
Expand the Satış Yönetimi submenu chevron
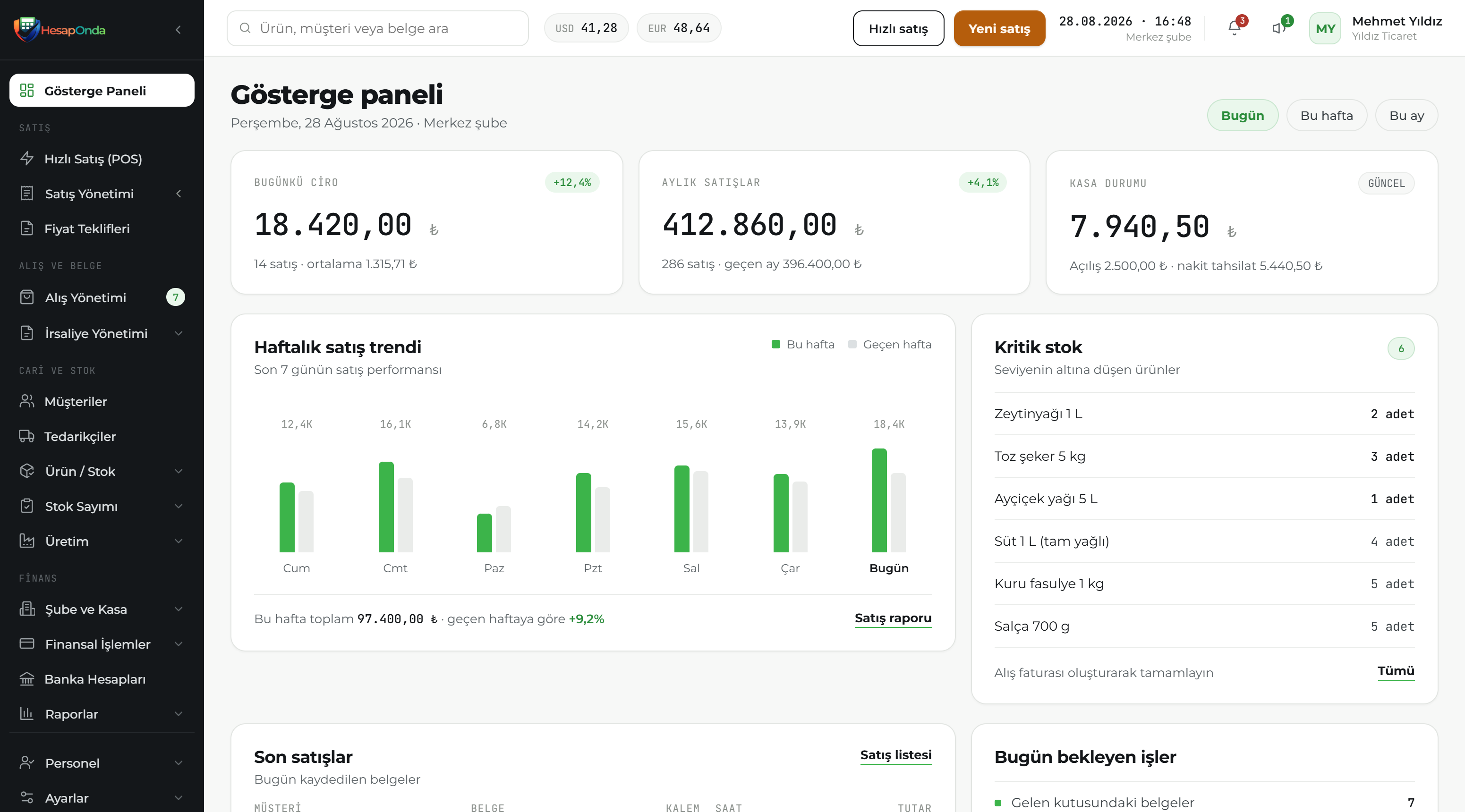point(179,194)
